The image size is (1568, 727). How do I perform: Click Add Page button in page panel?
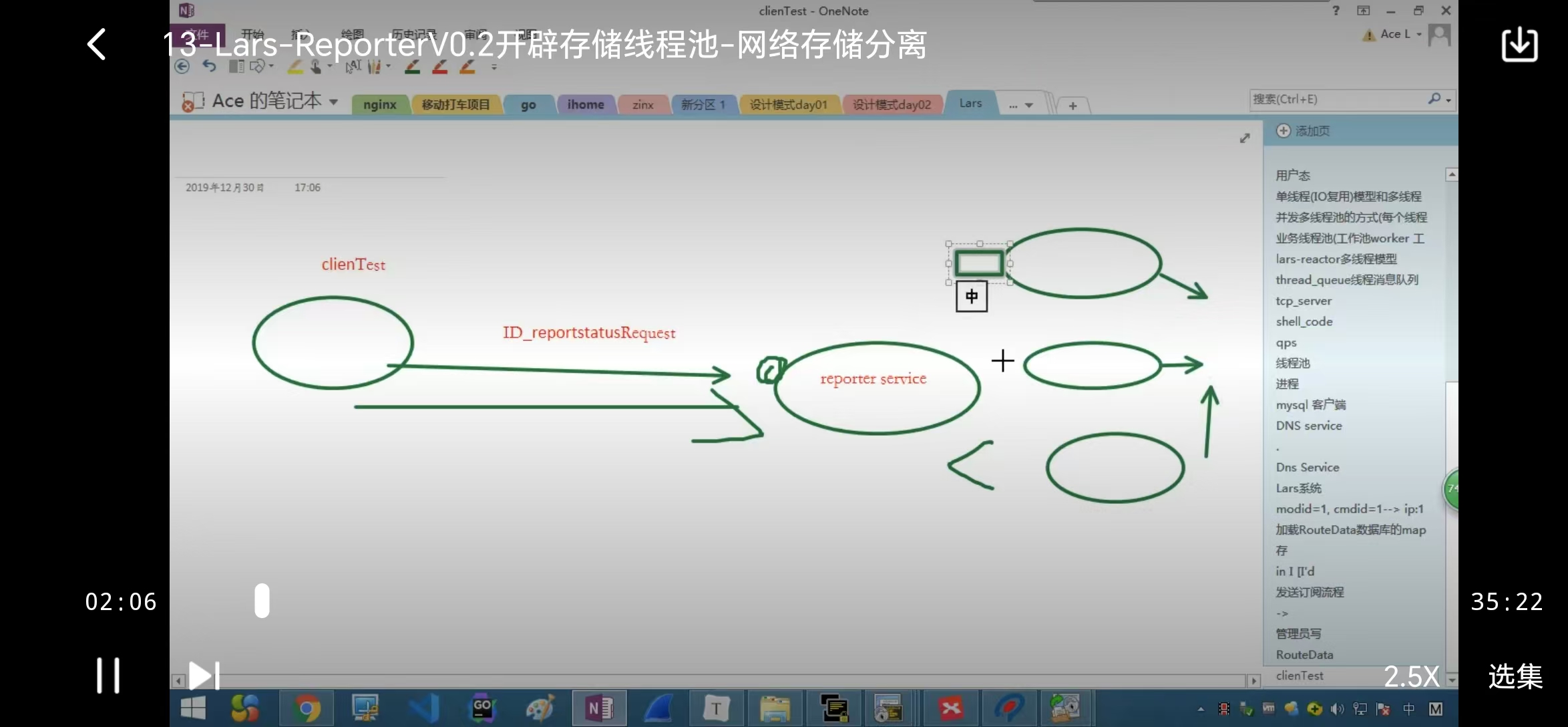1303,131
